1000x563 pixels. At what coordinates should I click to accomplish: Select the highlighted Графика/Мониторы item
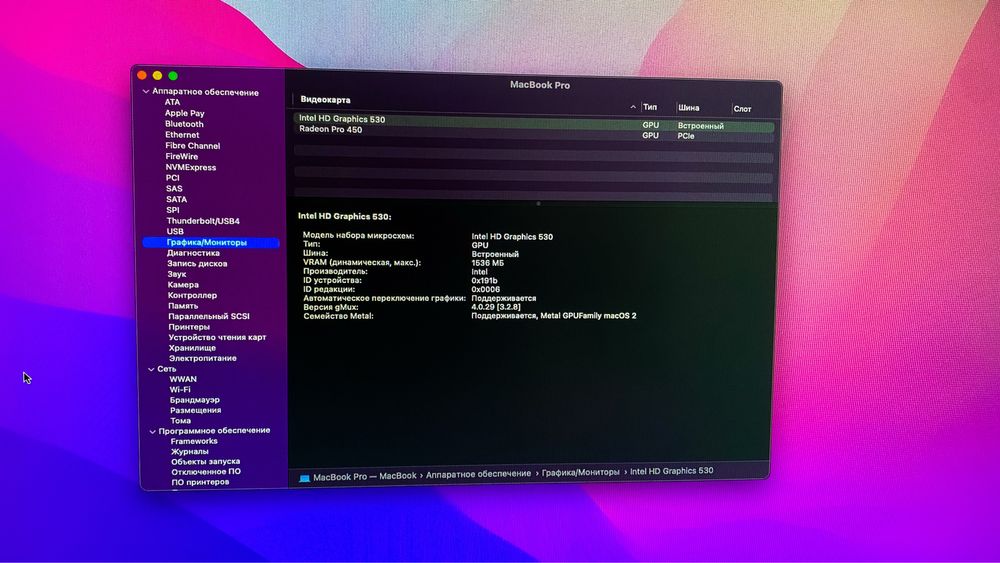(x=211, y=242)
